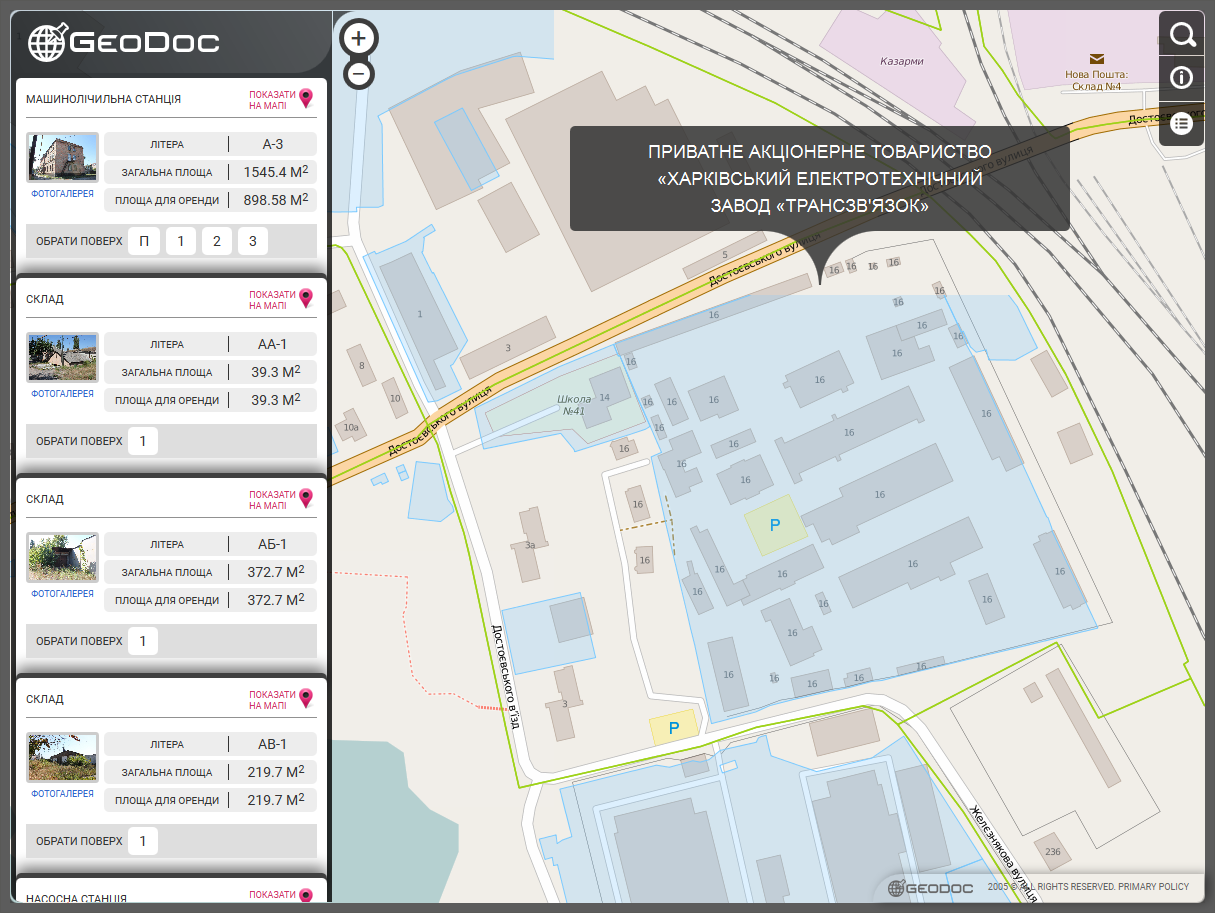
Task: Click the Нова Пошта envelope marker
Action: pyautogui.click(x=1098, y=59)
